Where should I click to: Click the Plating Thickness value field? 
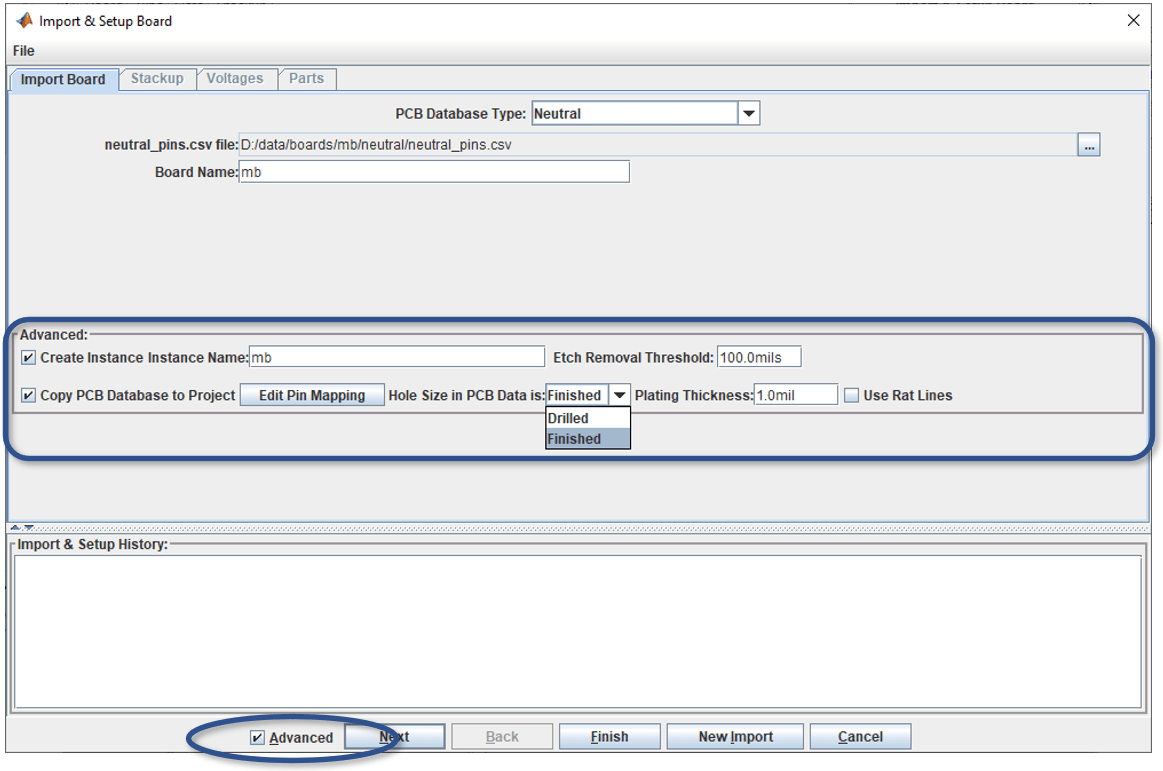coord(795,394)
